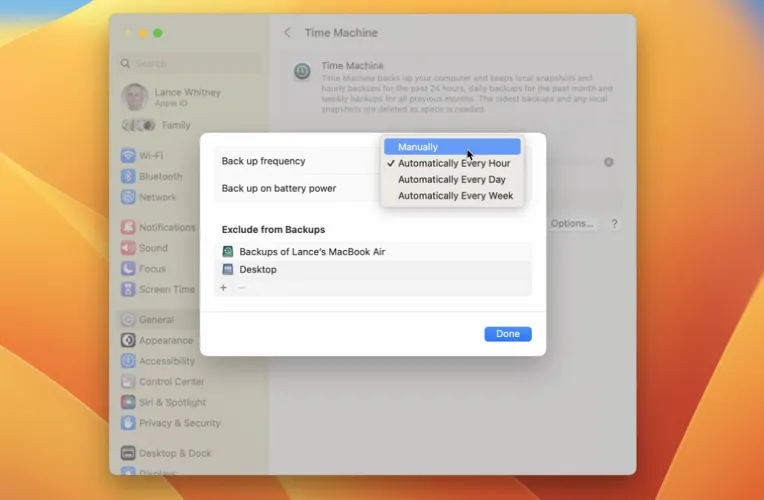Click the Options button
Screen dimensions: 764x500
[x=572, y=224]
